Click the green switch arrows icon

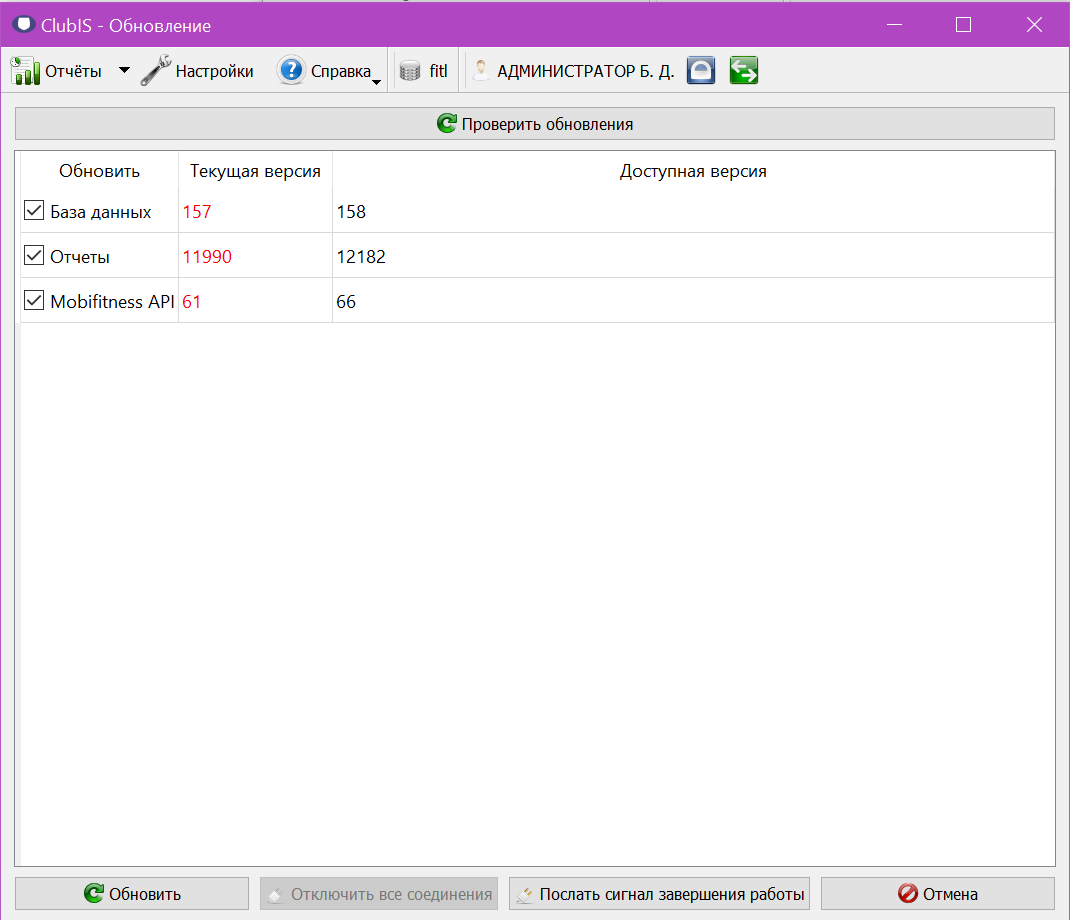pyautogui.click(x=744, y=70)
